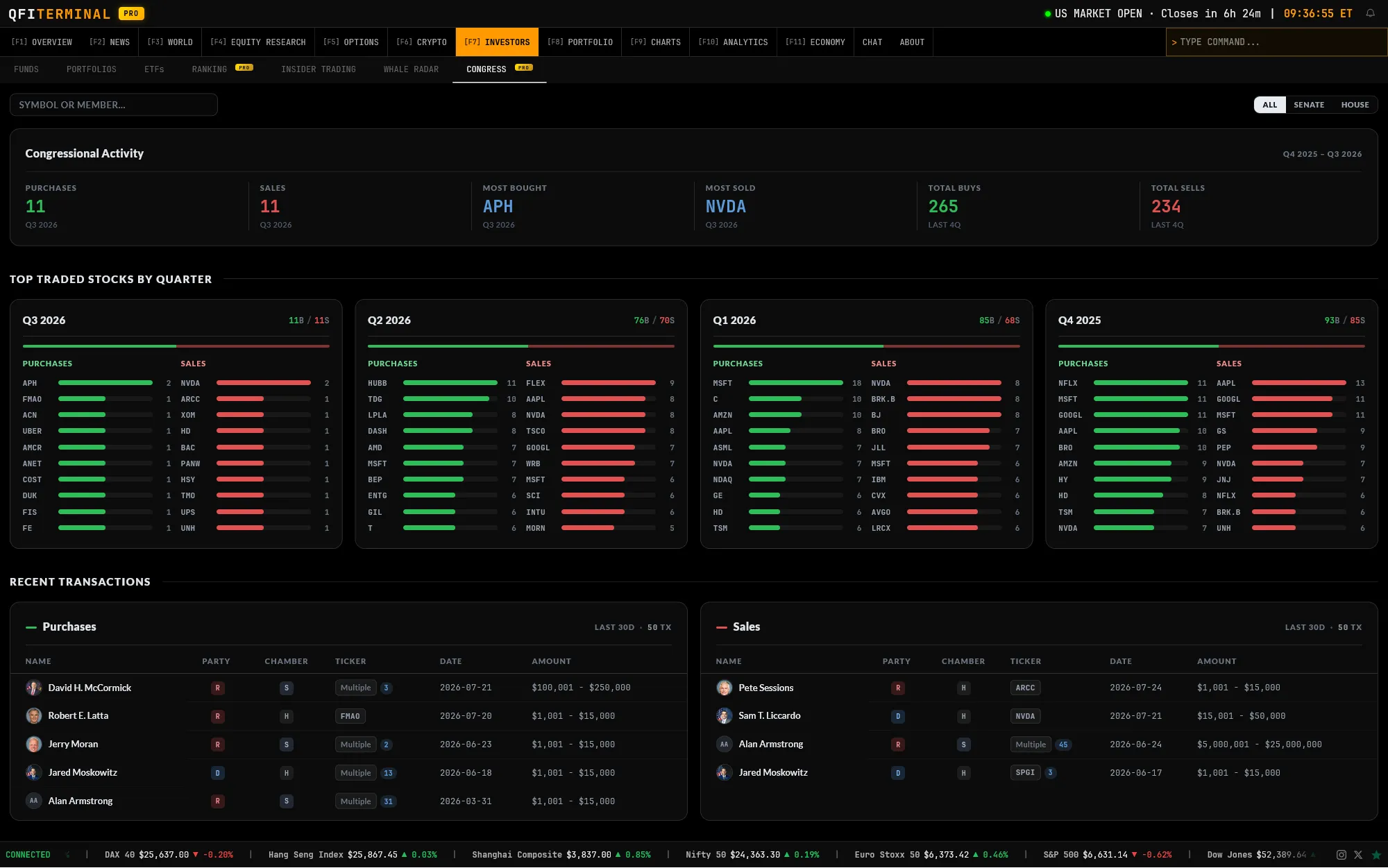Viewport: 1388px width, 868px height.
Task: Click the count badge 31 in Alan Armstrong's purchase row
Action: pyautogui.click(x=388, y=801)
